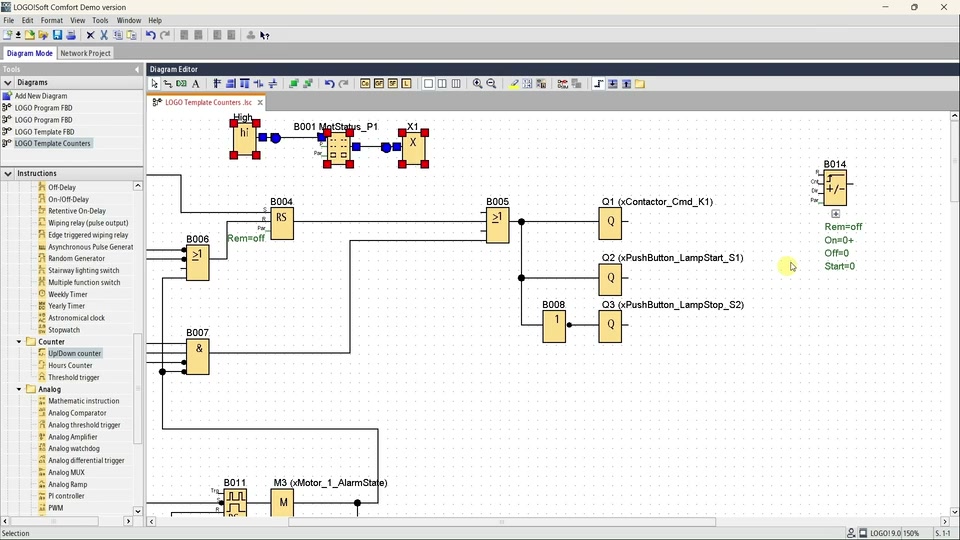Select Threshold trigger instruction
The width and height of the screenshot is (960, 540).
73,378
